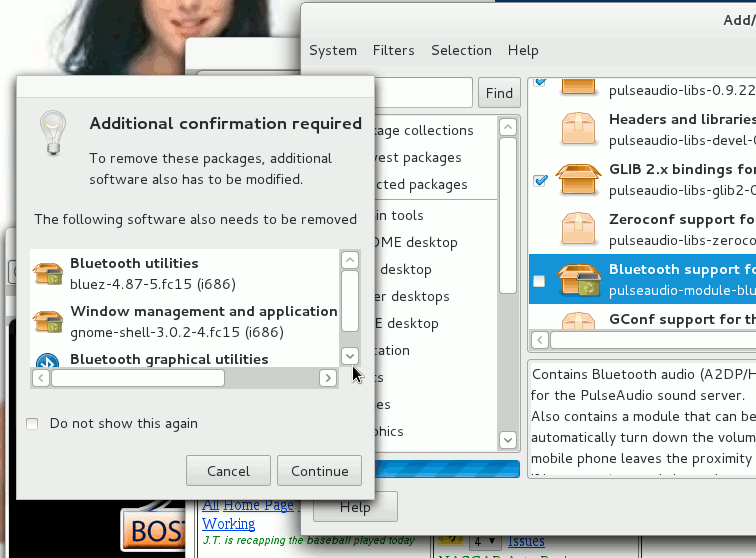
Task: Click the Bluetooth graphical utilities title
Action: coord(169,359)
